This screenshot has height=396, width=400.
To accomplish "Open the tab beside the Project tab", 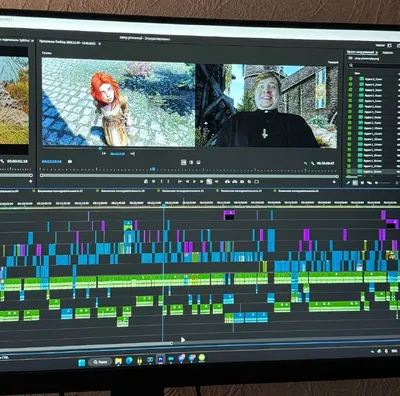I will (x=387, y=53).
